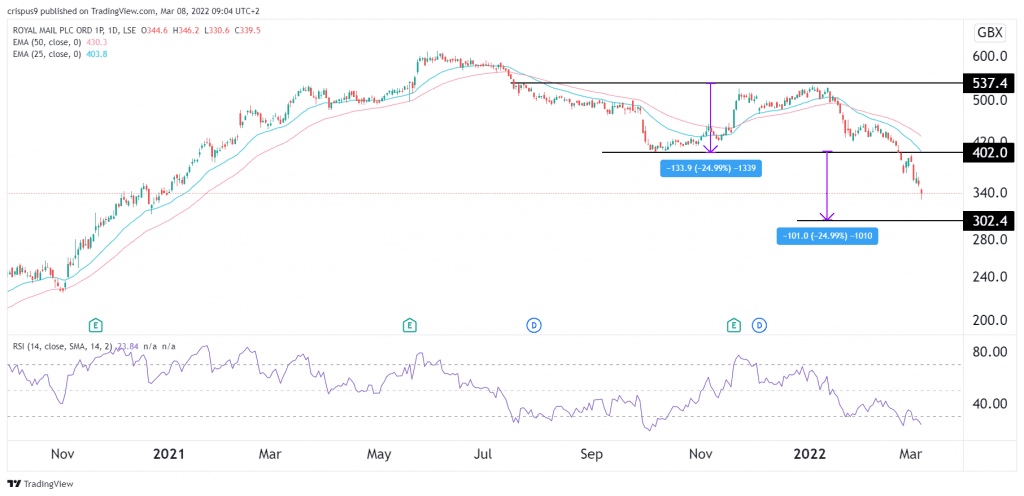Click the 240.0 price axis value
The width and height of the screenshot is (1024, 496).
click(988, 277)
